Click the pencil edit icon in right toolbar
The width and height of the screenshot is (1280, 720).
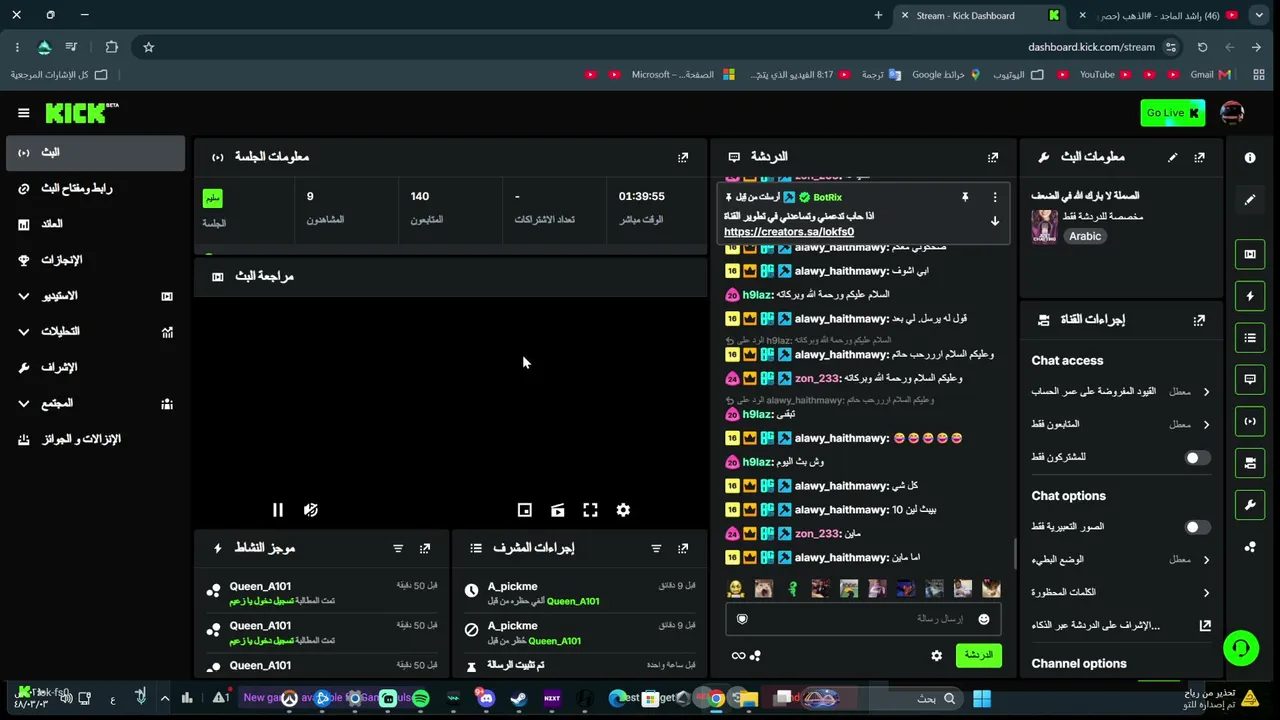(1250, 199)
